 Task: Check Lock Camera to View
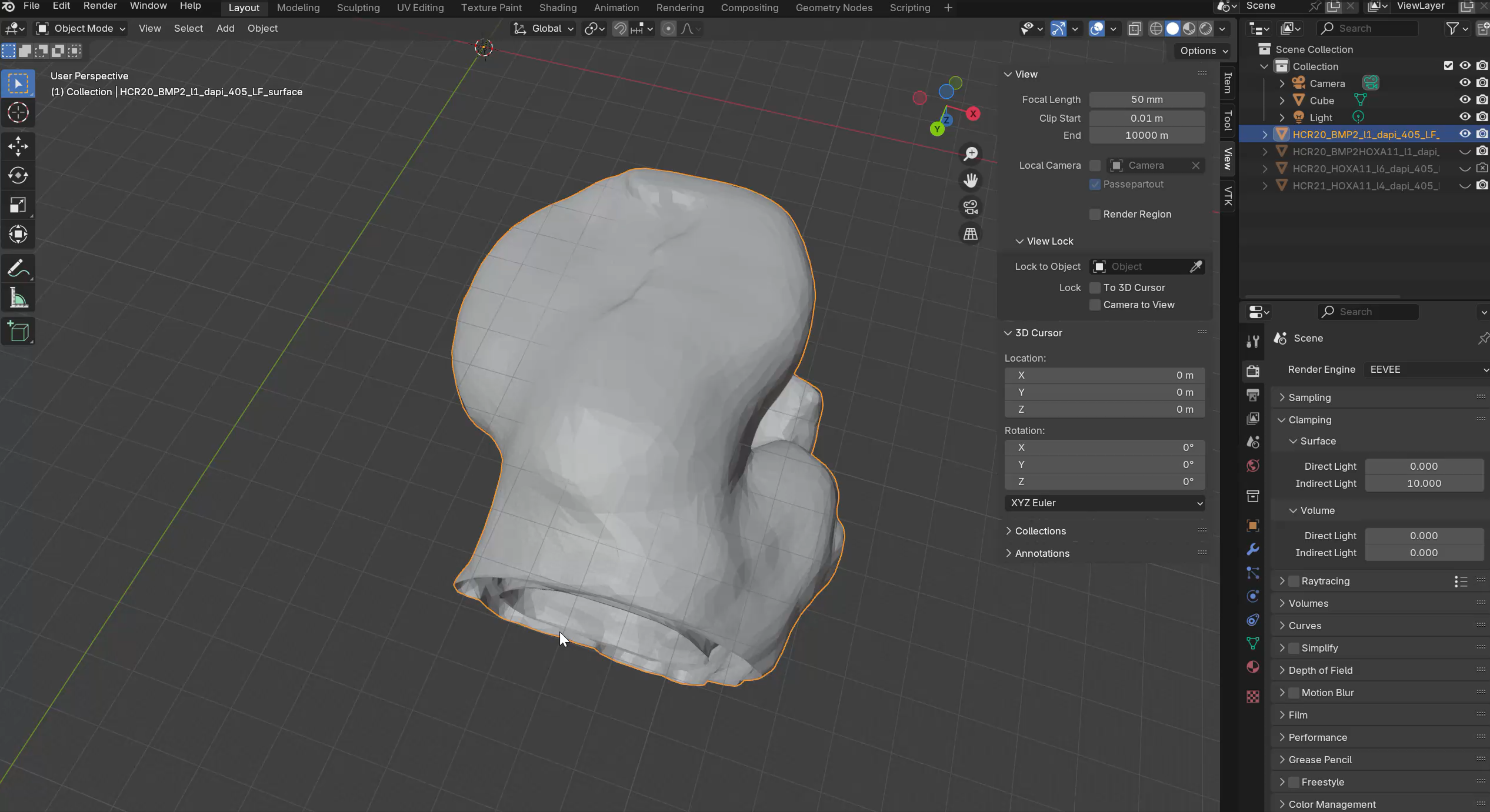point(1095,305)
